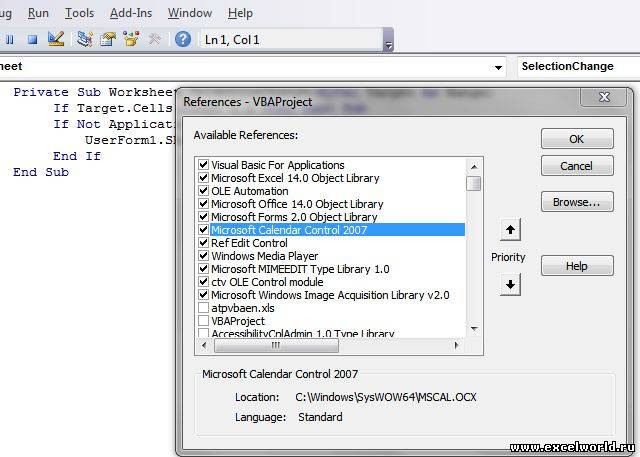Select 'Ref Edit Control' list row text
Viewport: 640px width, 457px height.
click(249, 243)
